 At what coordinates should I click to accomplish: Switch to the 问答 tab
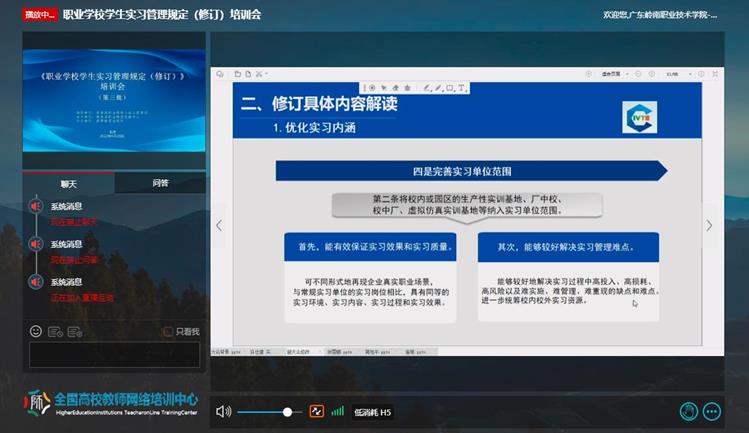160,184
